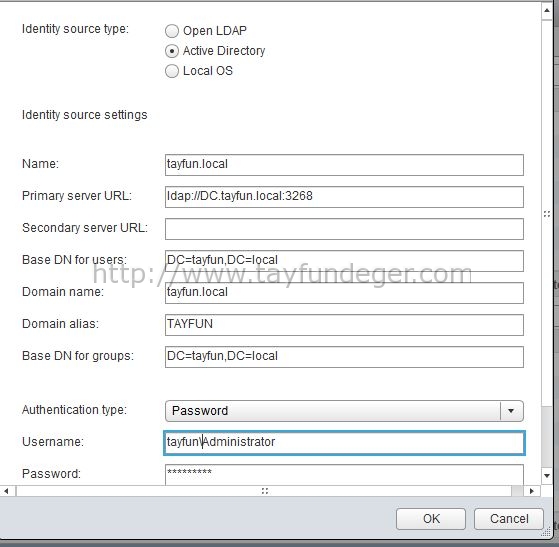Viewport: 559px width, 547px height.
Task: Click the empty Secondary server URL field
Action: (344, 229)
